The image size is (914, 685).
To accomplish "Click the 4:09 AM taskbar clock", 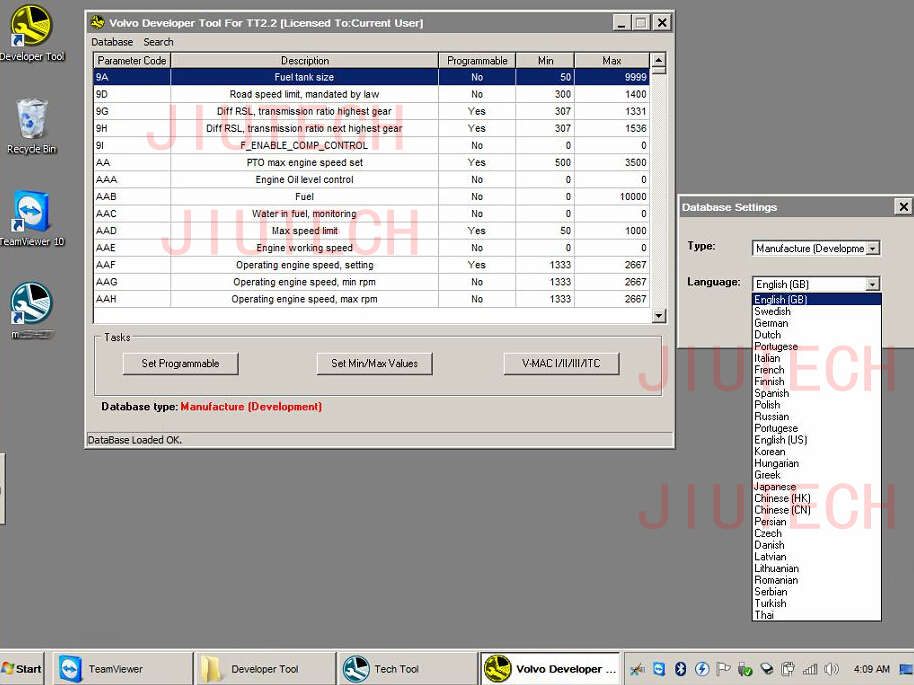I will pos(871,669).
